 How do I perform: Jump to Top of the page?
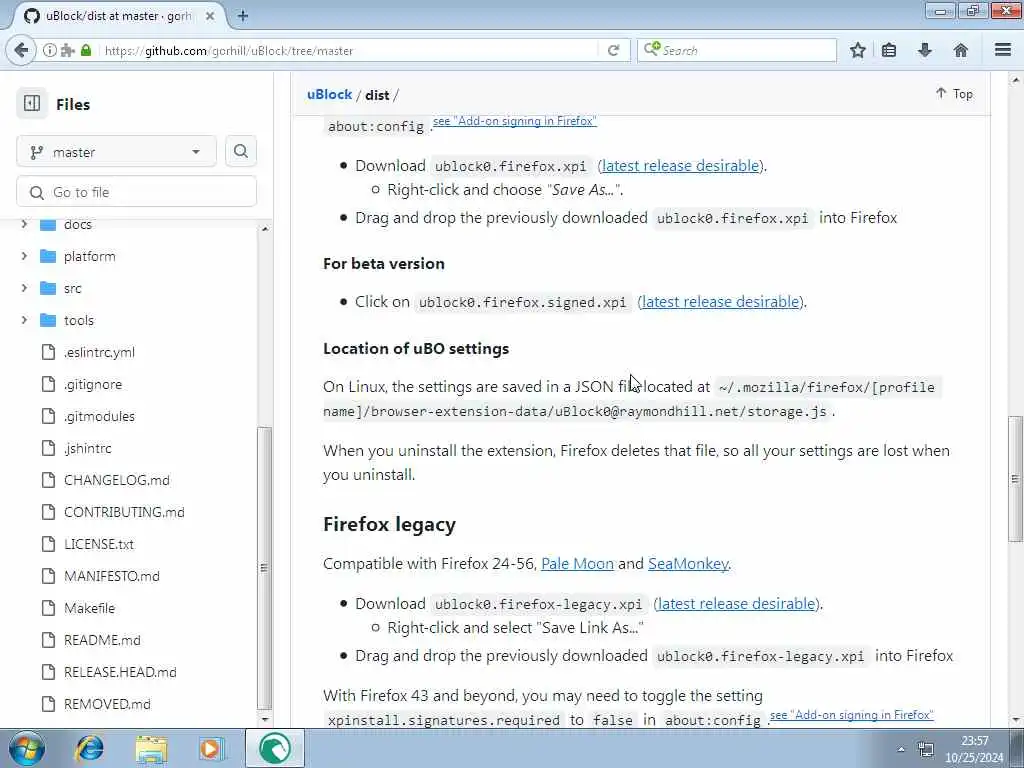(x=954, y=94)
